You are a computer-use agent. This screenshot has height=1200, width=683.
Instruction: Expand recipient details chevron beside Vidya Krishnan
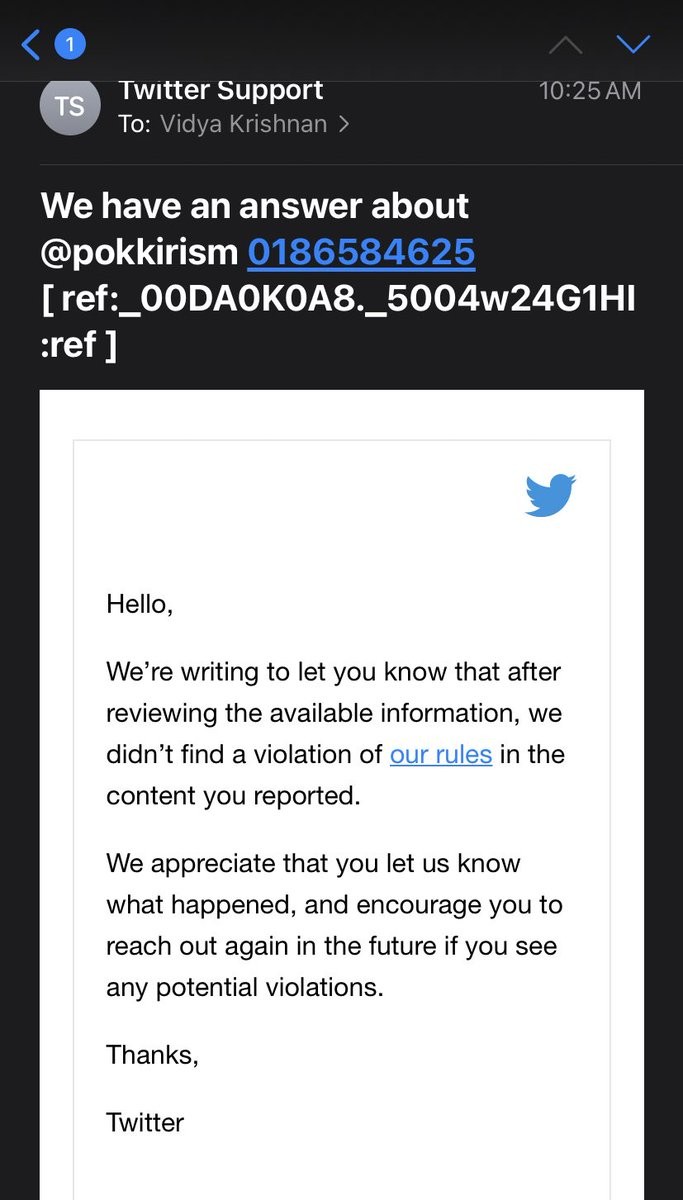point(345,125)
